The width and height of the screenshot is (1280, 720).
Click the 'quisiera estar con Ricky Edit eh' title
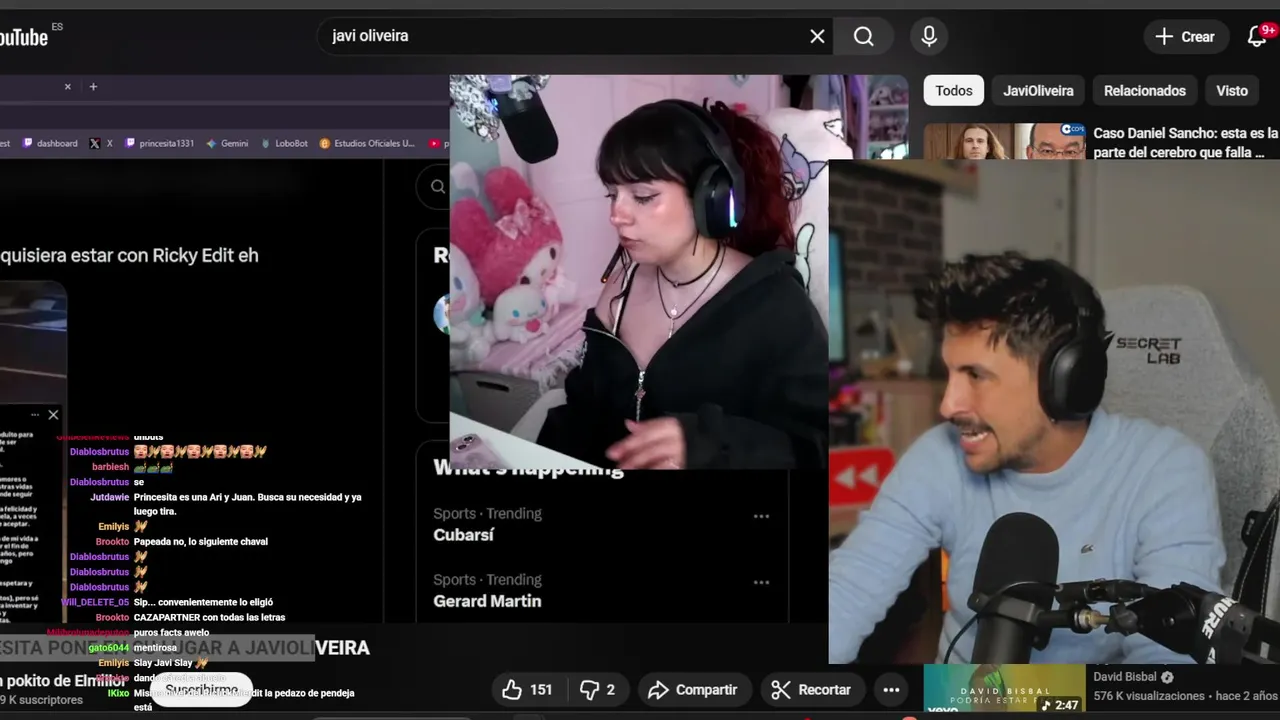pyautogui.click(x=129, y=255)
